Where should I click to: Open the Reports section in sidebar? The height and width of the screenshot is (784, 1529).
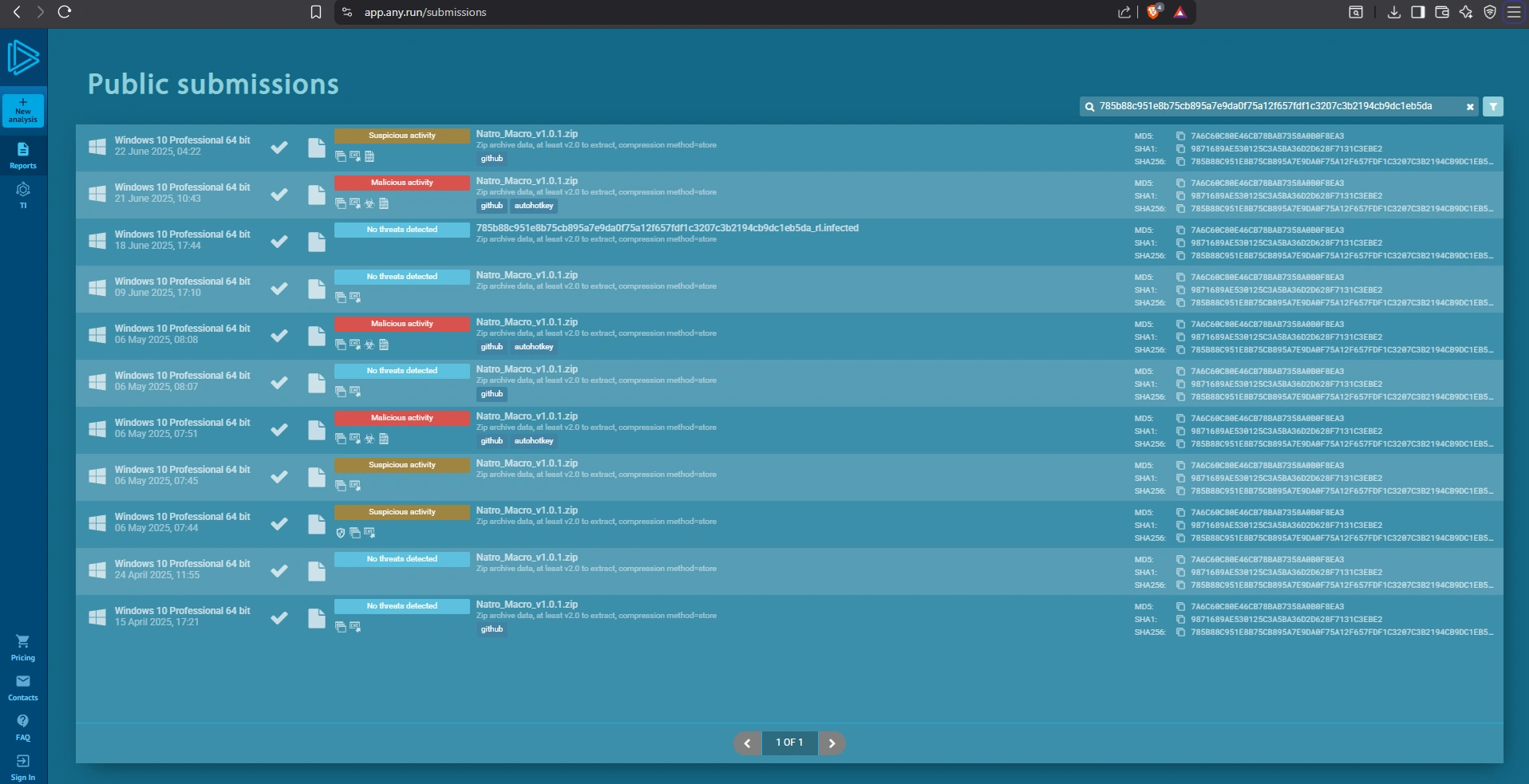[x=23, y=156]
